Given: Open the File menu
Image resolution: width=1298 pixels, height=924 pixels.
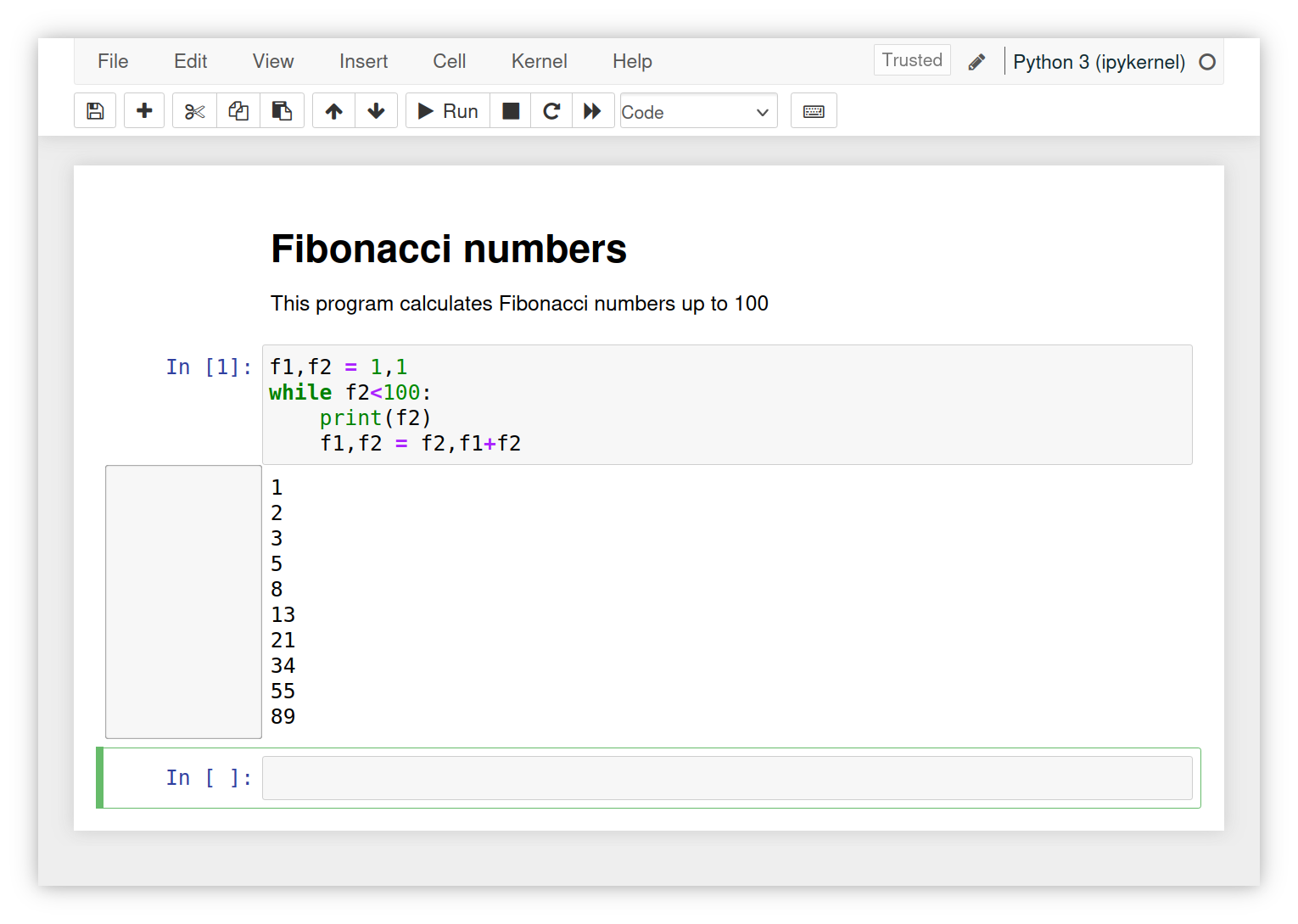Looking at the screenshot, I should [113, 61].
